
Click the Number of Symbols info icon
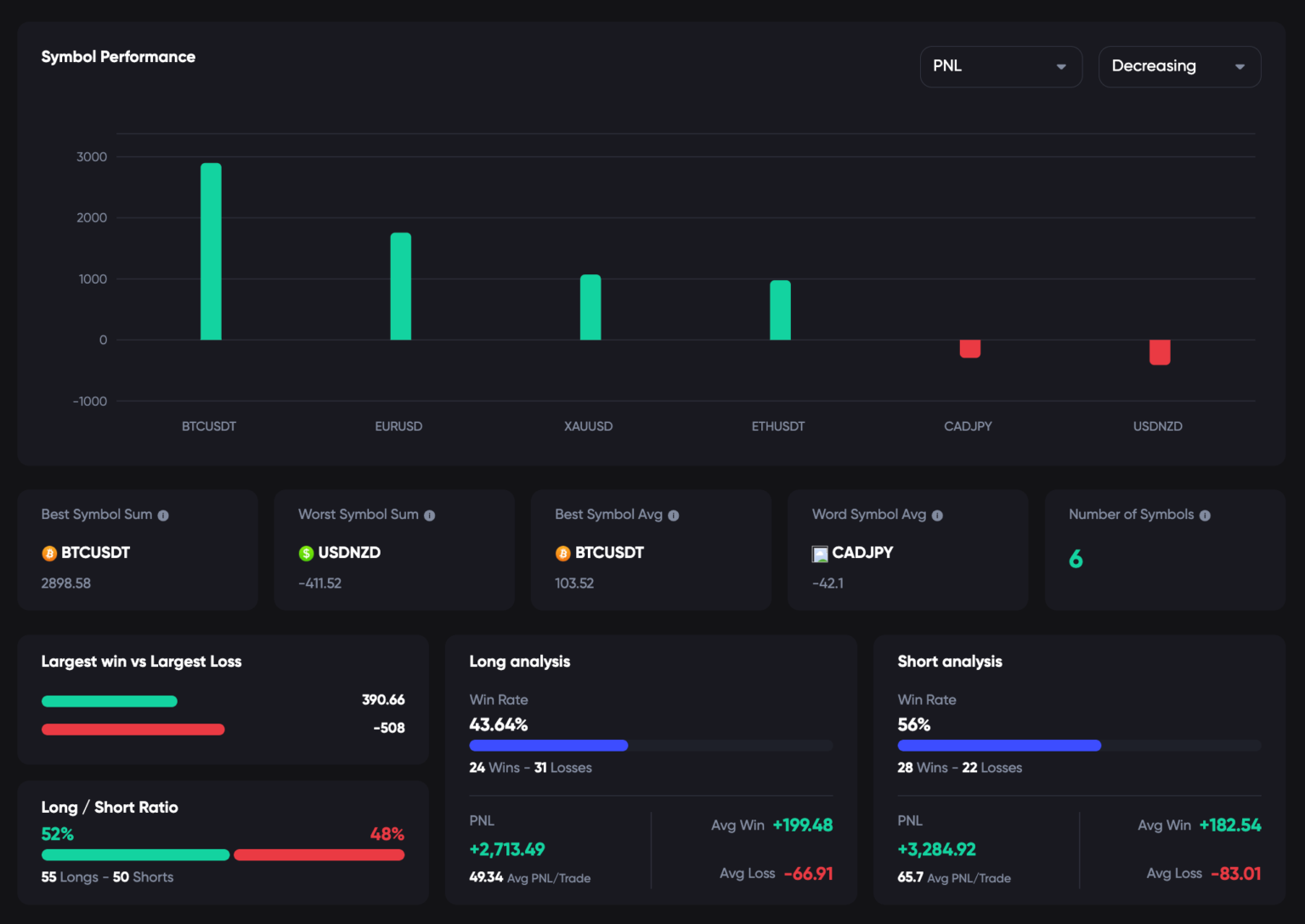(1205, 515)
